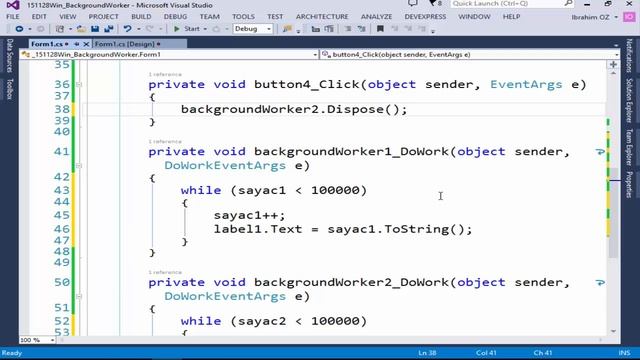640x360 pixels.
Task: Click the Decrease Indent icon
Action: (316, 29)
